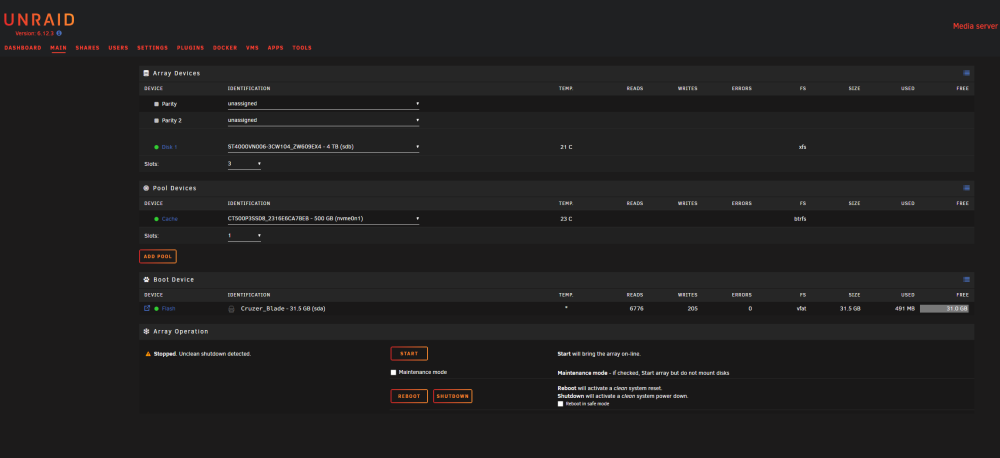1000x458 pixels.
Task: Click the Flash external-link icon
Action: 147,308
